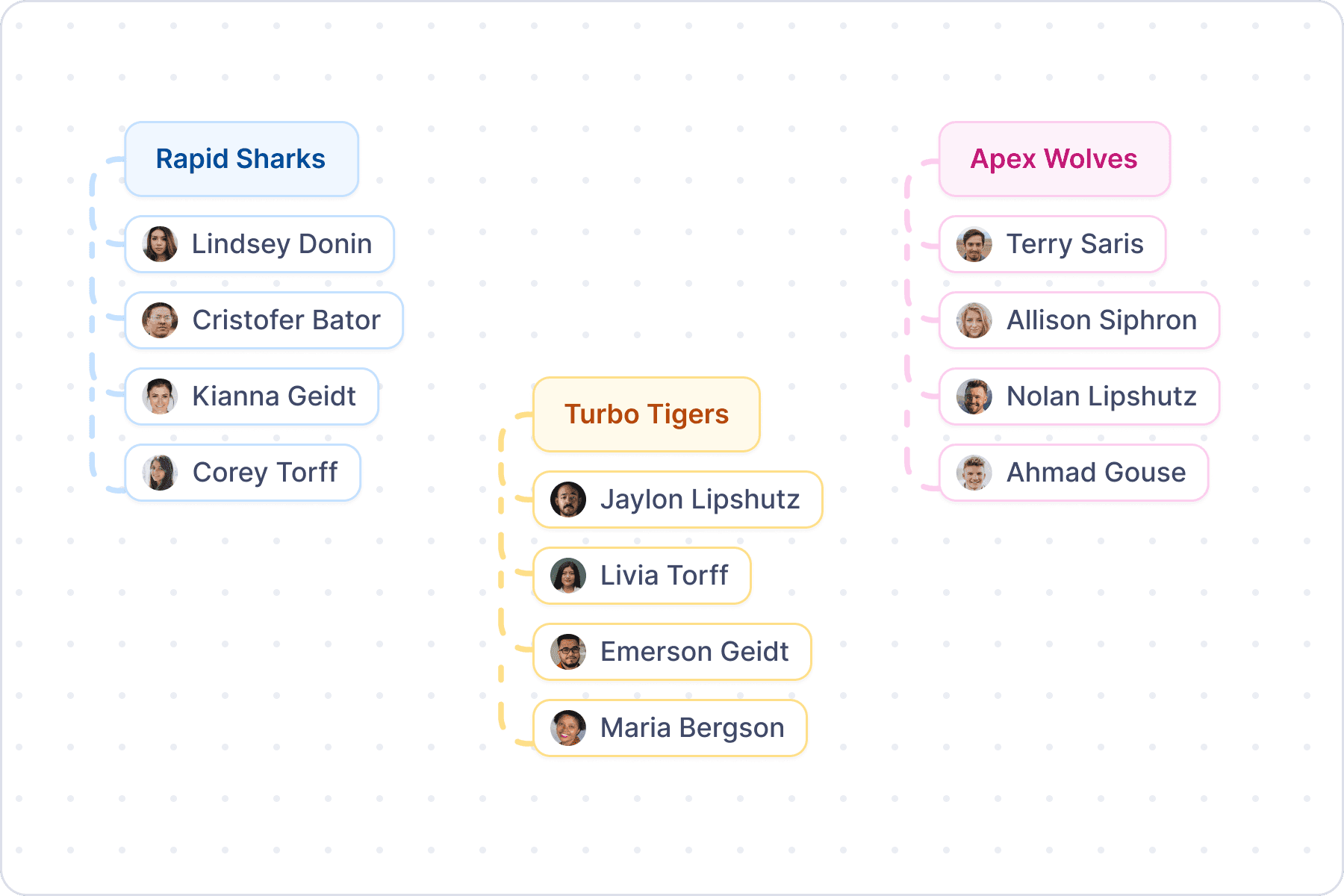Viewport: 1344px width, 896px height.
Task: Select the Apex Wolves team header
Action: tap(1054, 159)
